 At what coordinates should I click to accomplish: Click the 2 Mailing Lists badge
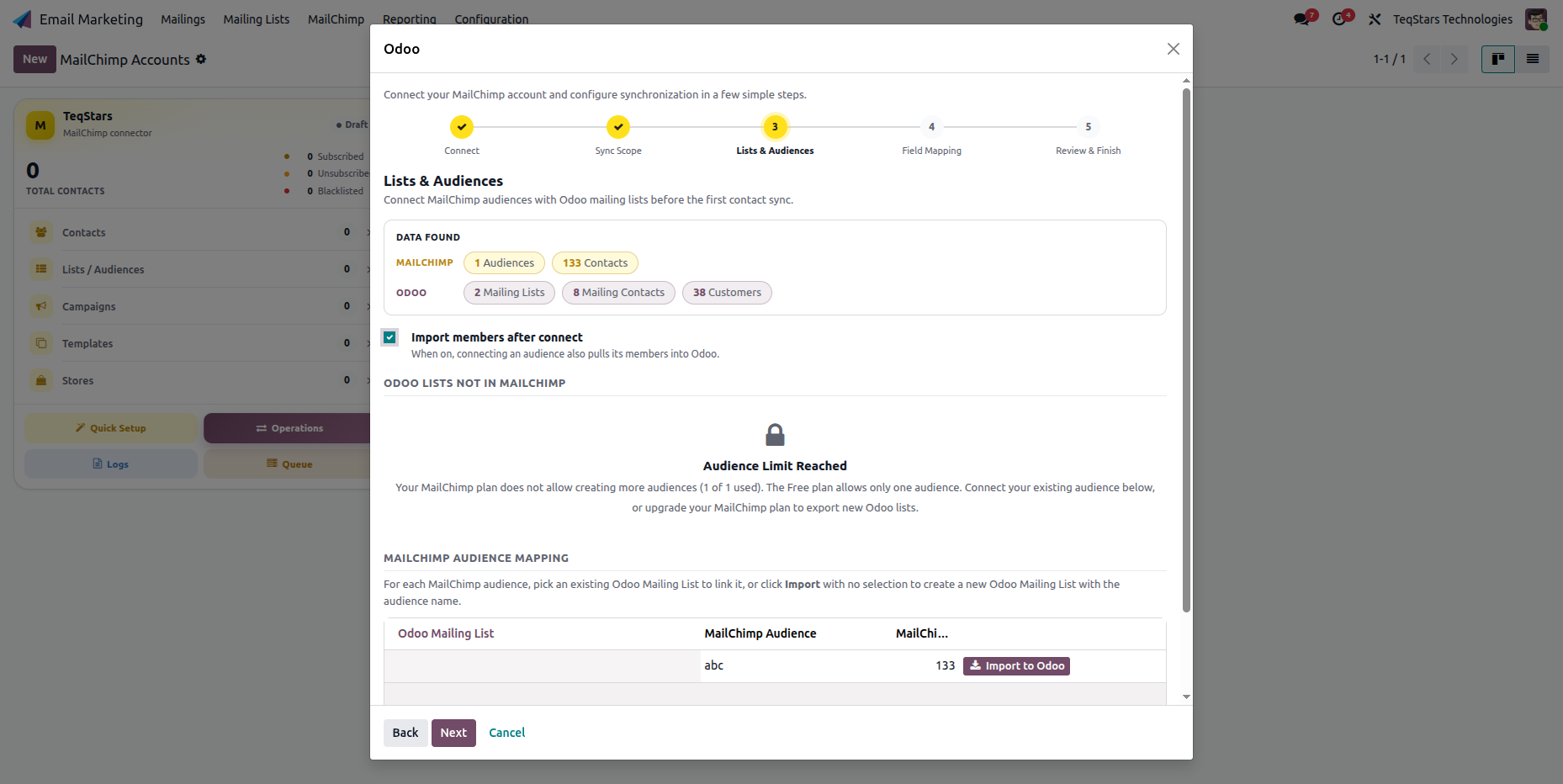(x=509, y=293)
